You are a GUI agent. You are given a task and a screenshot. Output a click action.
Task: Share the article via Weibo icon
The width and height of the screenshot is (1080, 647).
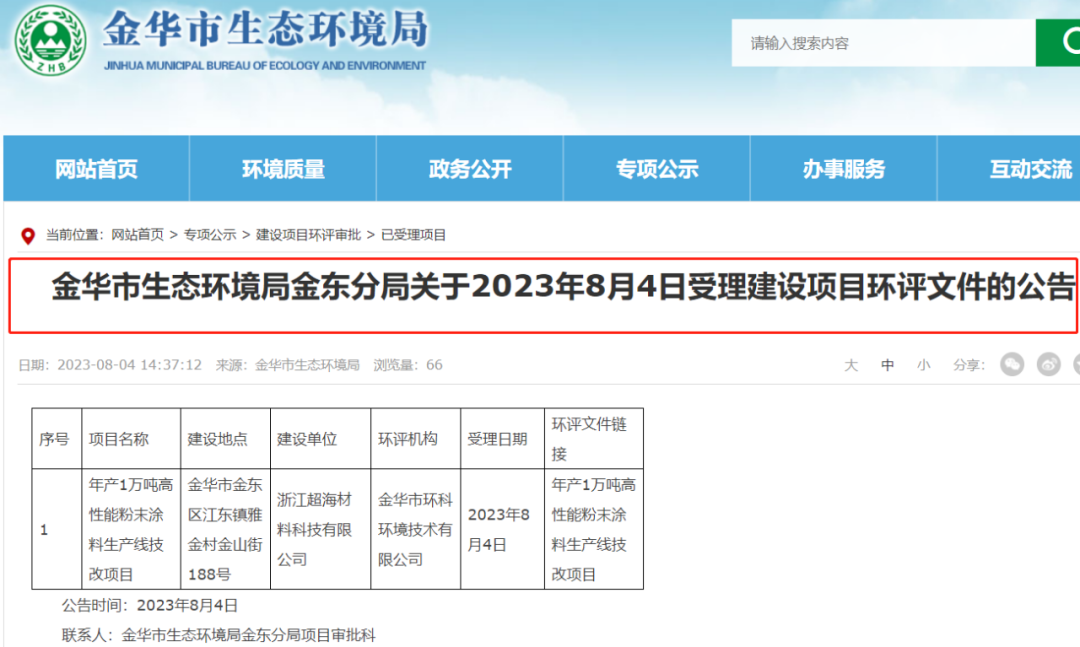pyautogui.click(x=1048, y=365)
